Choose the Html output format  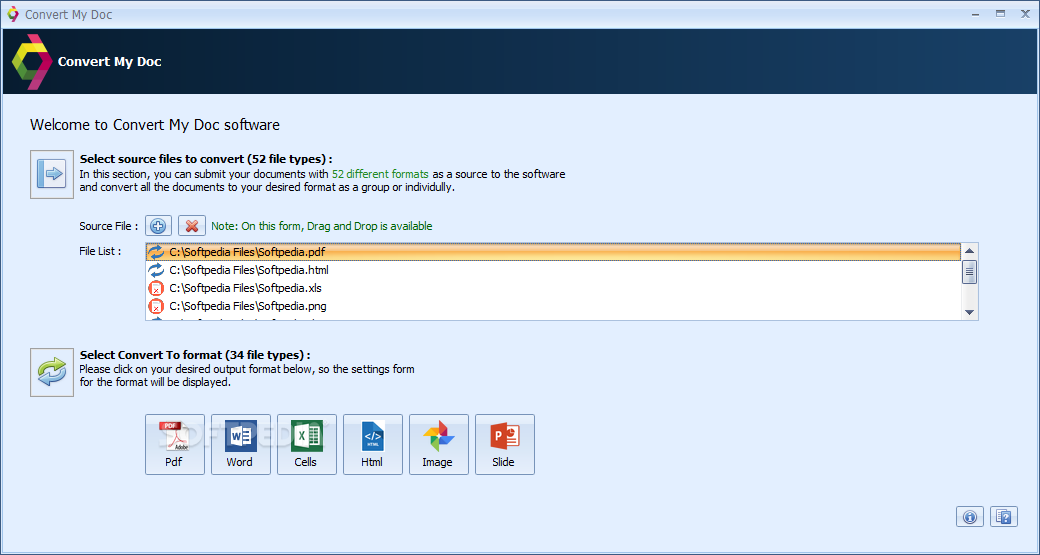tap(373, 444)
